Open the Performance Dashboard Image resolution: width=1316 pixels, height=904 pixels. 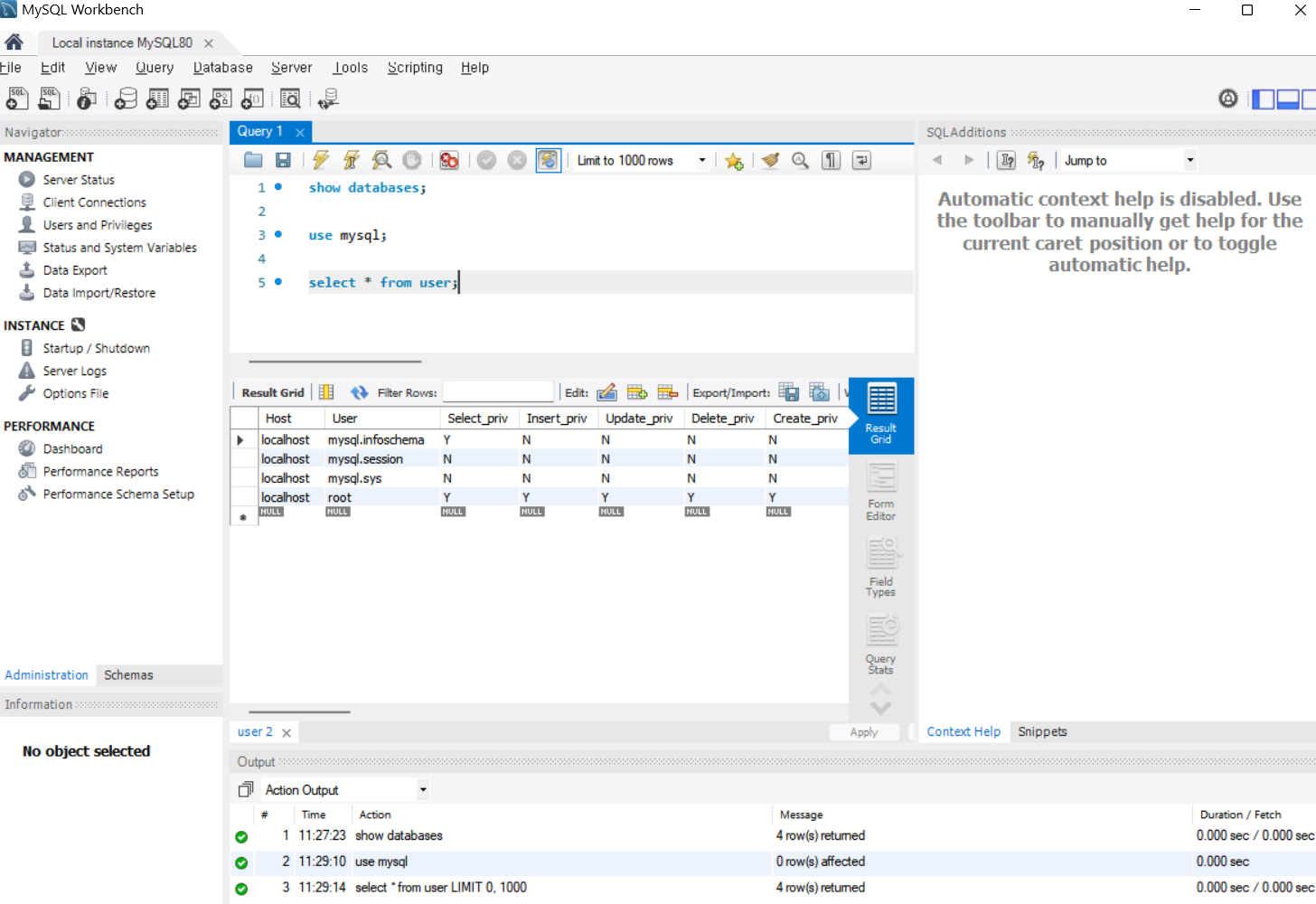(72, 449)
